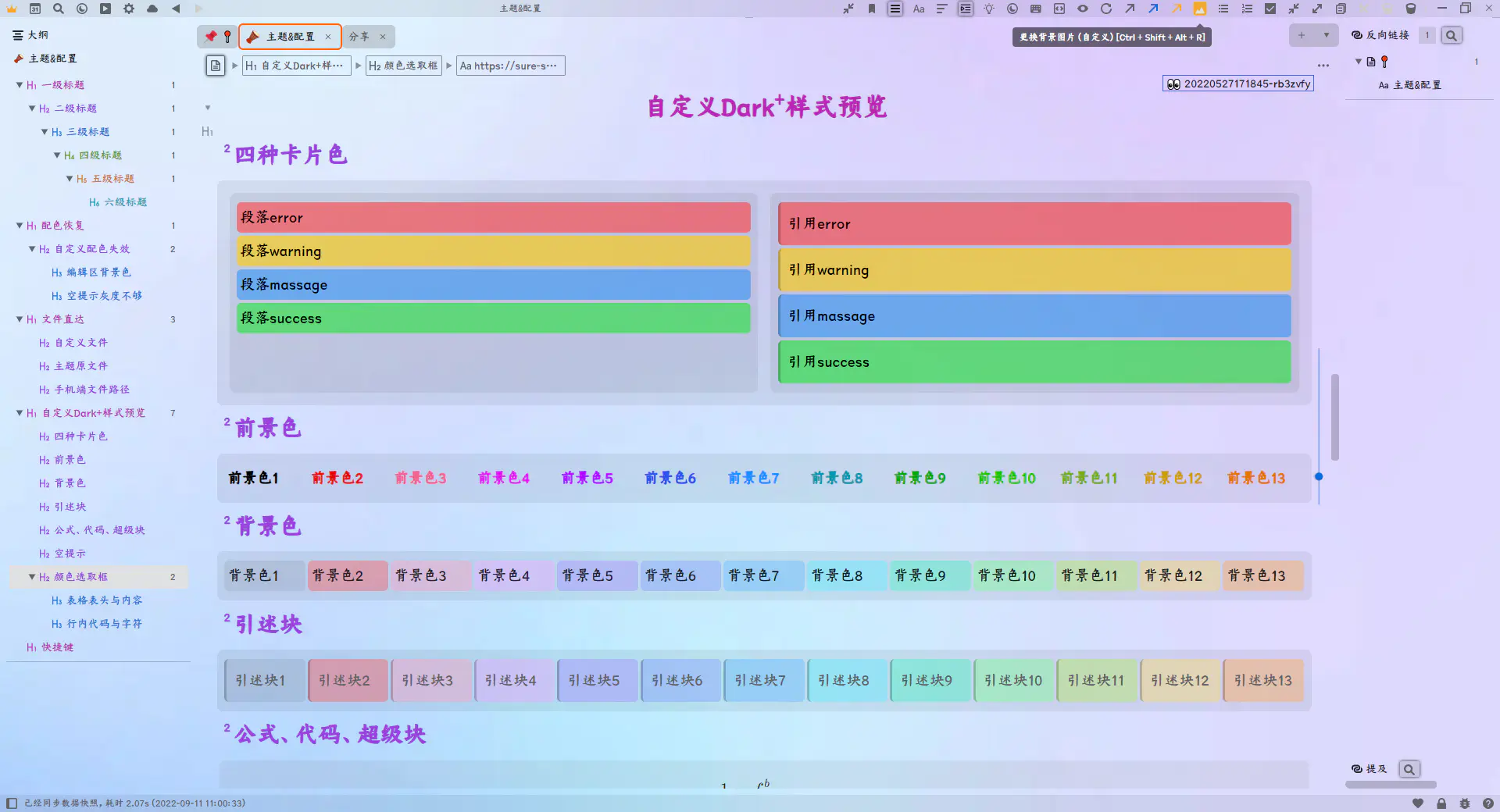The width and height of the screenshot is (1500, 812).
Task: Select the H1 自定义Dark+样 breadcrumb item
Action: coord(296,66)
